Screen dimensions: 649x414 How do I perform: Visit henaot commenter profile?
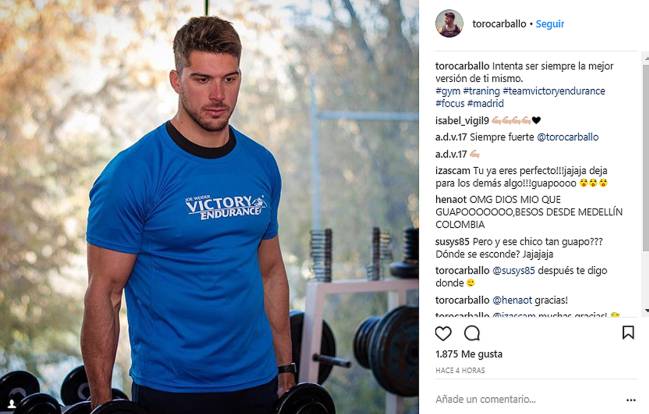point(451,200)
